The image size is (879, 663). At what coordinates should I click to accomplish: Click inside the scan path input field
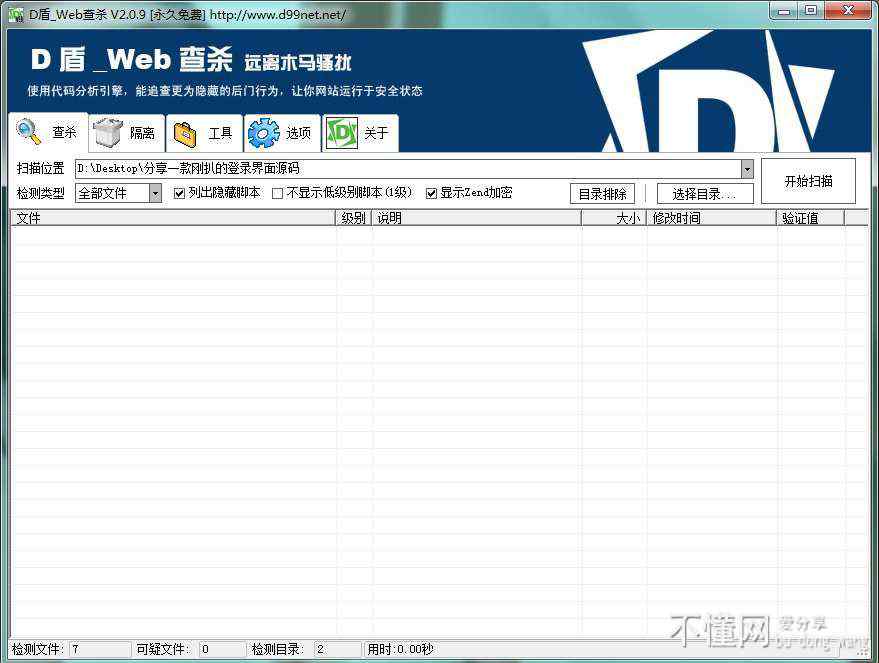click(408, 169)
